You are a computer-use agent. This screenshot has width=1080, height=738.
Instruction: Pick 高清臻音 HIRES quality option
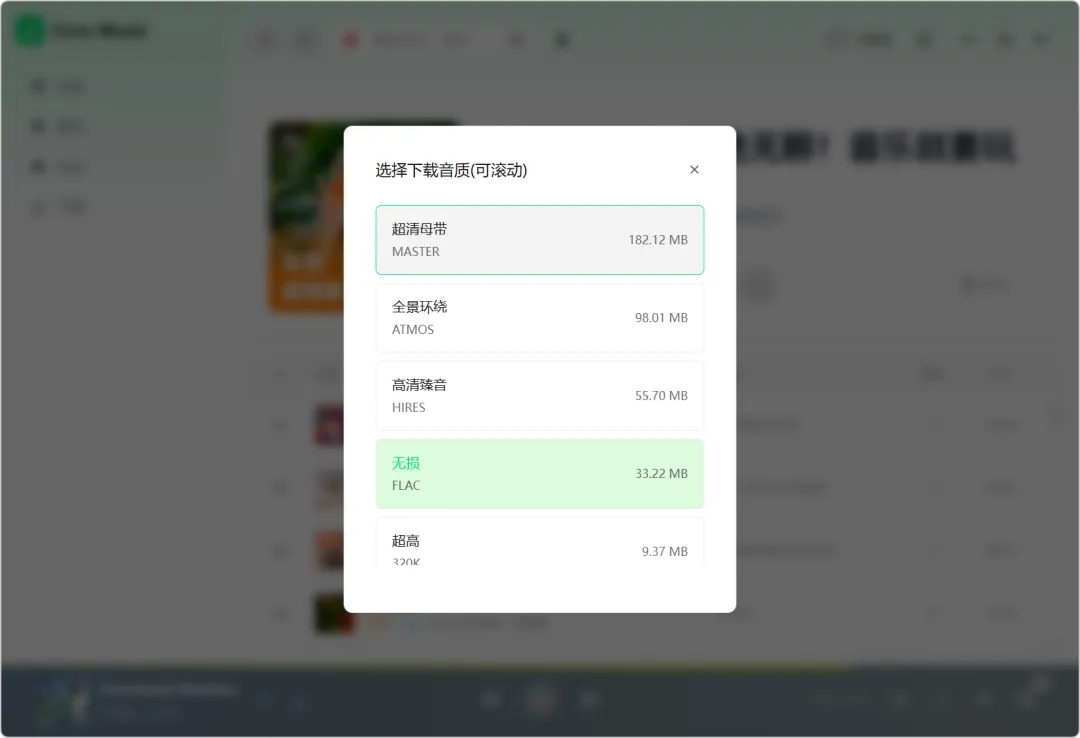click(x=539, y=396)
